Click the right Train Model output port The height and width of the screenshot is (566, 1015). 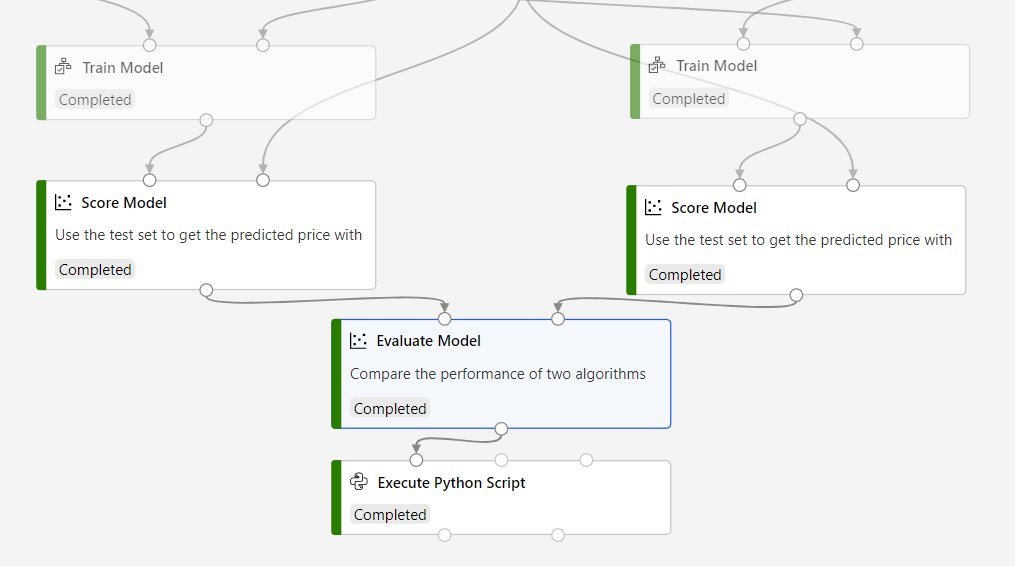800,119
